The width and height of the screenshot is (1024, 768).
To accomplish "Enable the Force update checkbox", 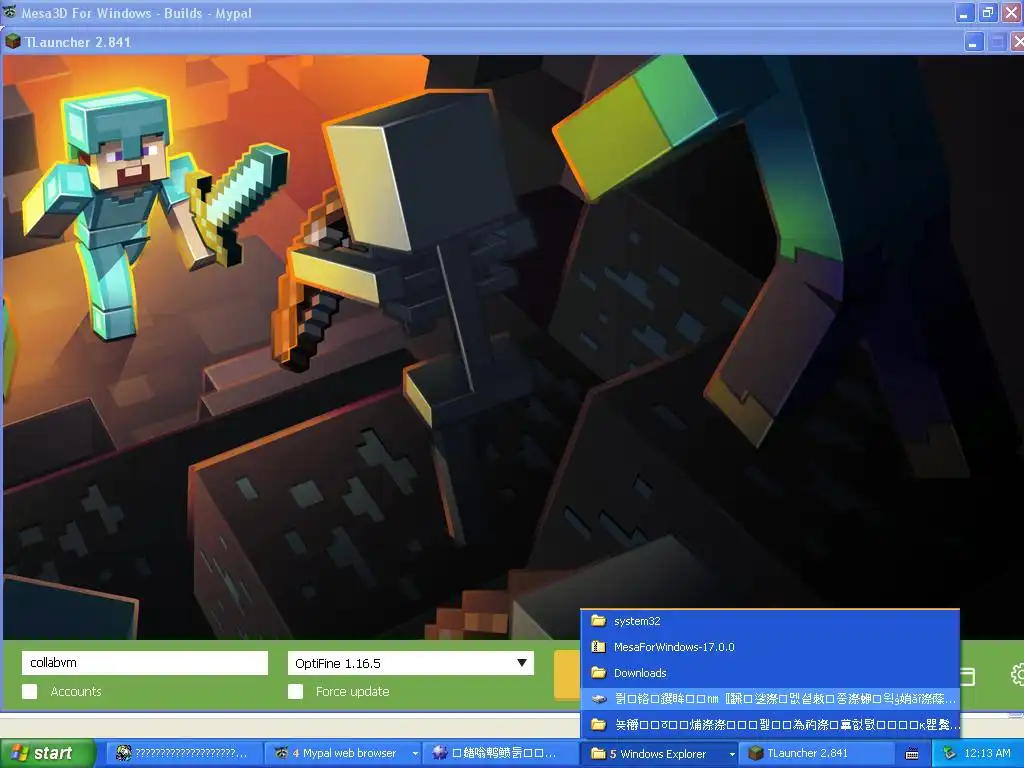I will 295,692.
